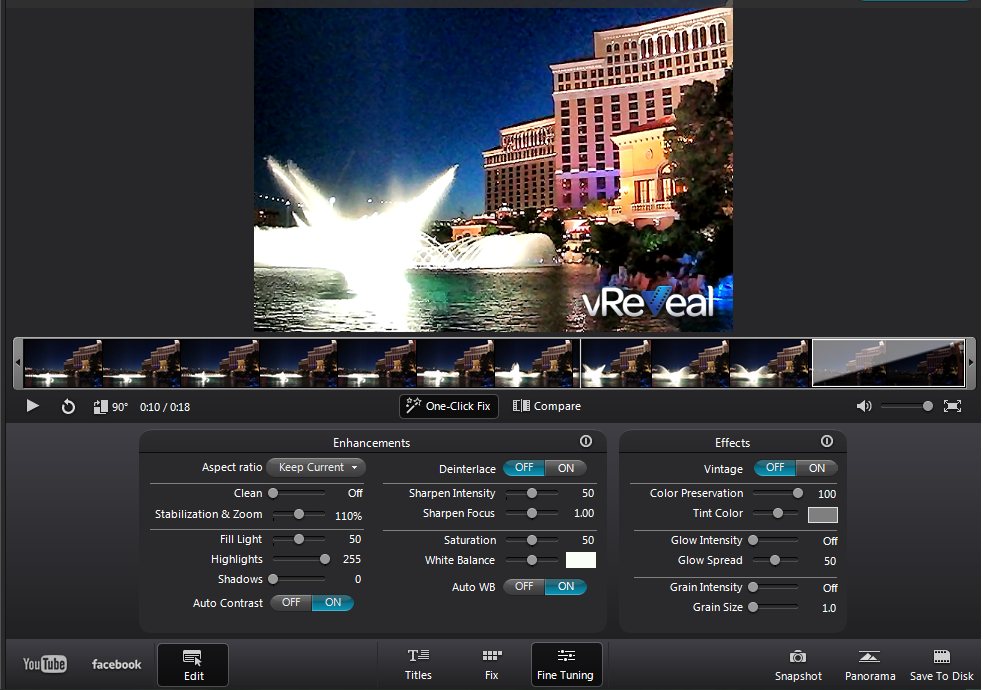Set Vintage effect to OFF
The width and height of the screenshot is (983, 690).
pos(775,468)
